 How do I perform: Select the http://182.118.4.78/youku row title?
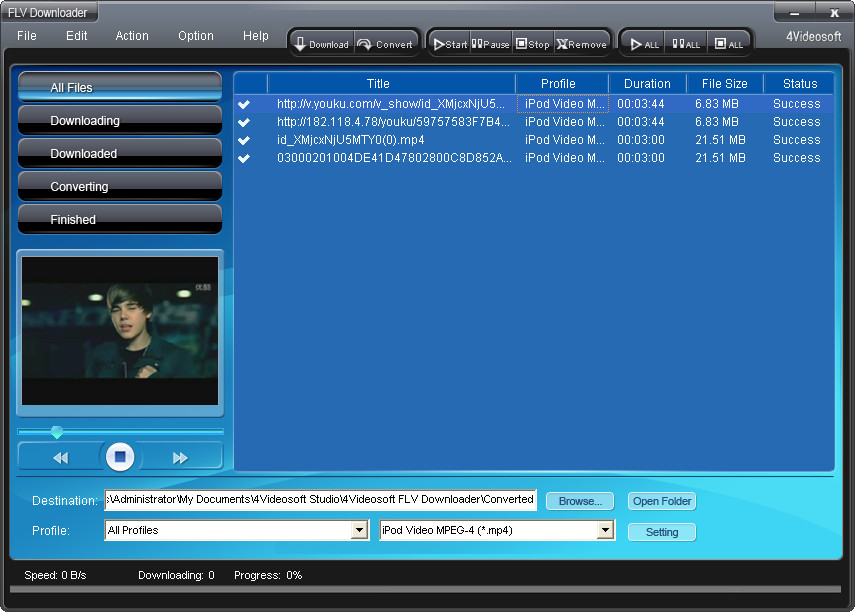coord(393,122)
